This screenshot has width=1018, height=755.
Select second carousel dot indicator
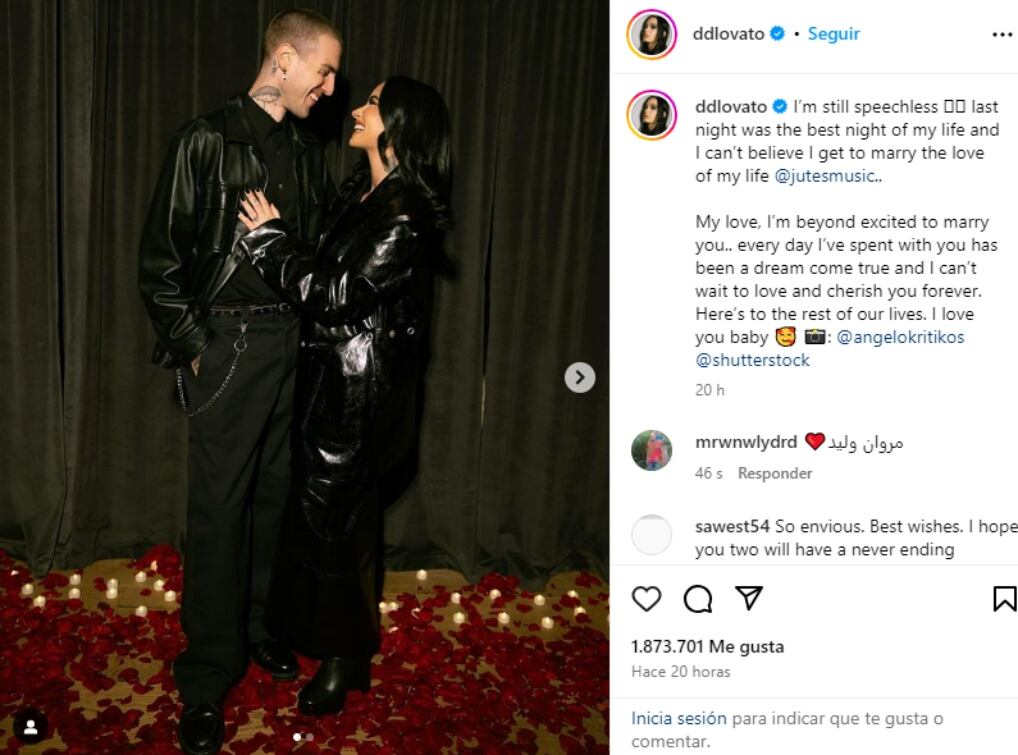click(310, 737)
